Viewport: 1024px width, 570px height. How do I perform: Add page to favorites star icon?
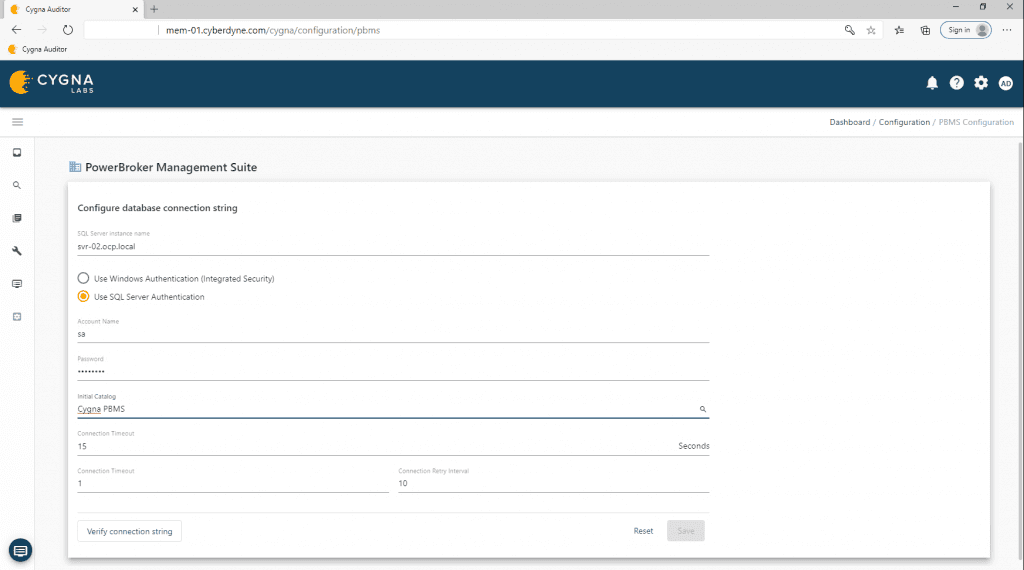pyautogui.click(x=871, y=30)
